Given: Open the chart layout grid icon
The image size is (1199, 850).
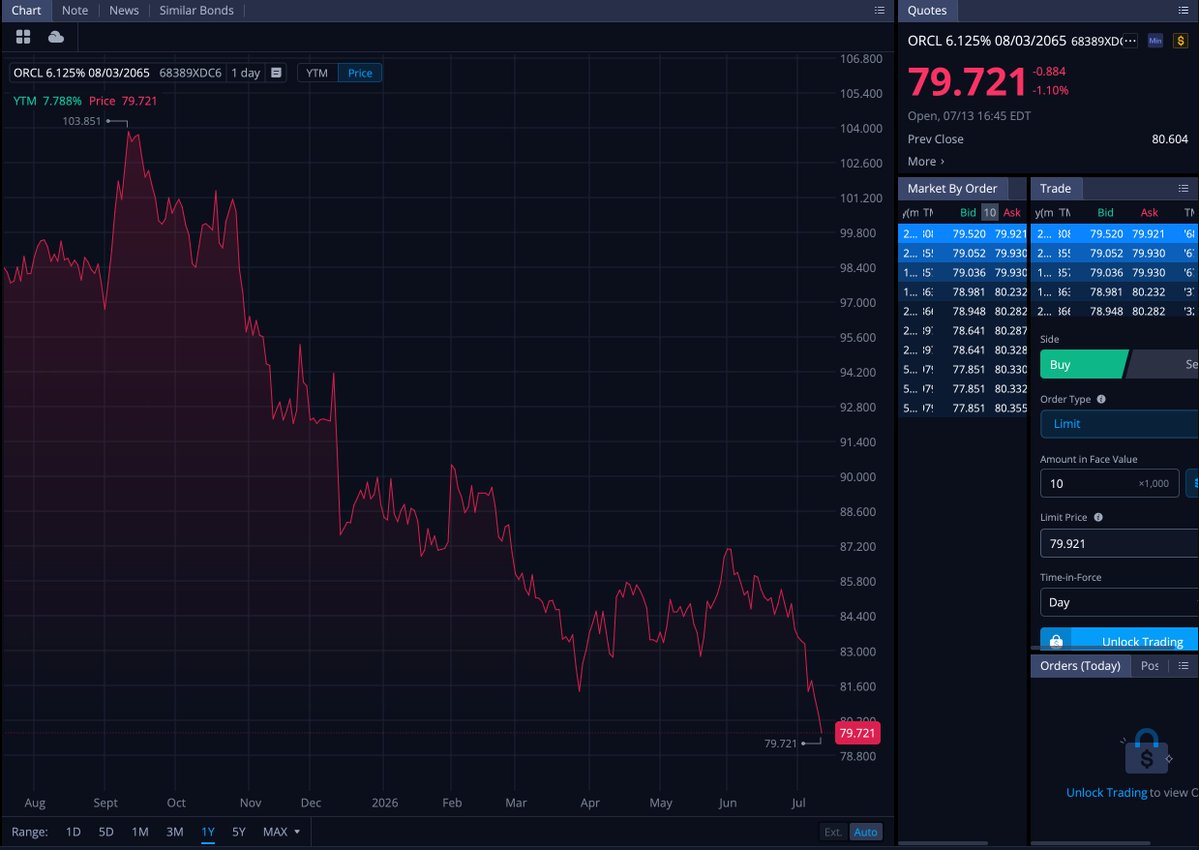Looking at the screenshot, I should coord(23,37).
